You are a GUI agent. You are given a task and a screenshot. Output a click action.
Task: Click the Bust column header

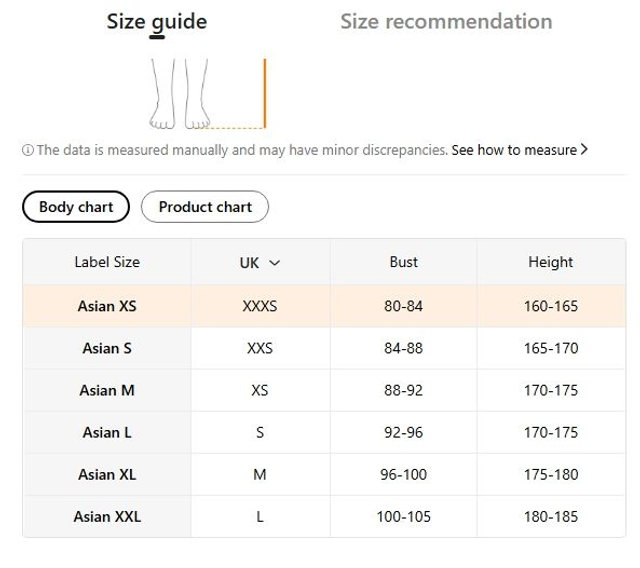tap(404, 262)
